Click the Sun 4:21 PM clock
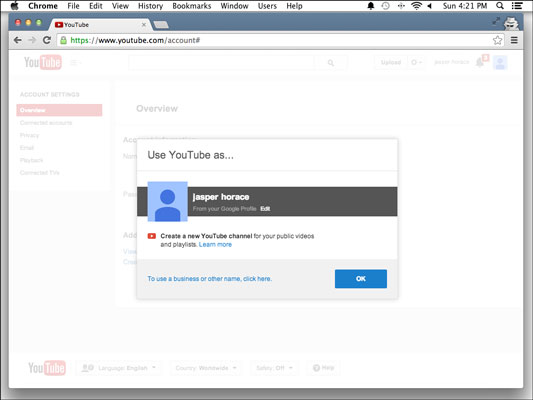Screen dimensions: 533x400 coord(465,6)
